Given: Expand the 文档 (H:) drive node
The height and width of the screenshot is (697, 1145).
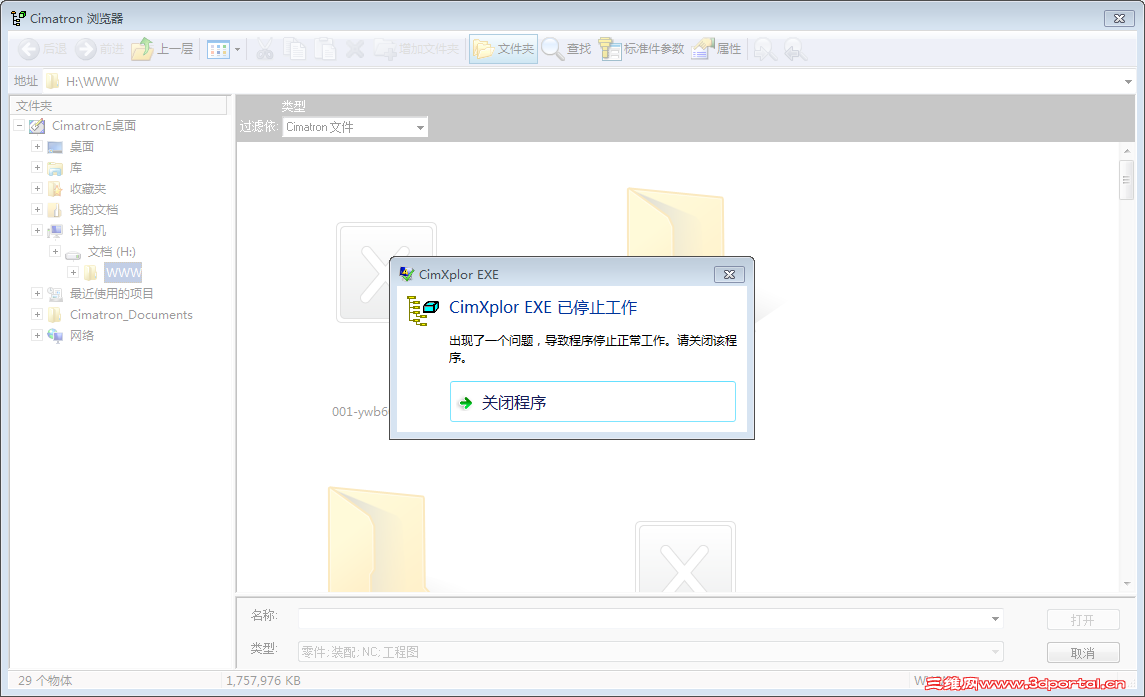Looking at the screenshot, I should pyautogui.click(x=55, y=251).
